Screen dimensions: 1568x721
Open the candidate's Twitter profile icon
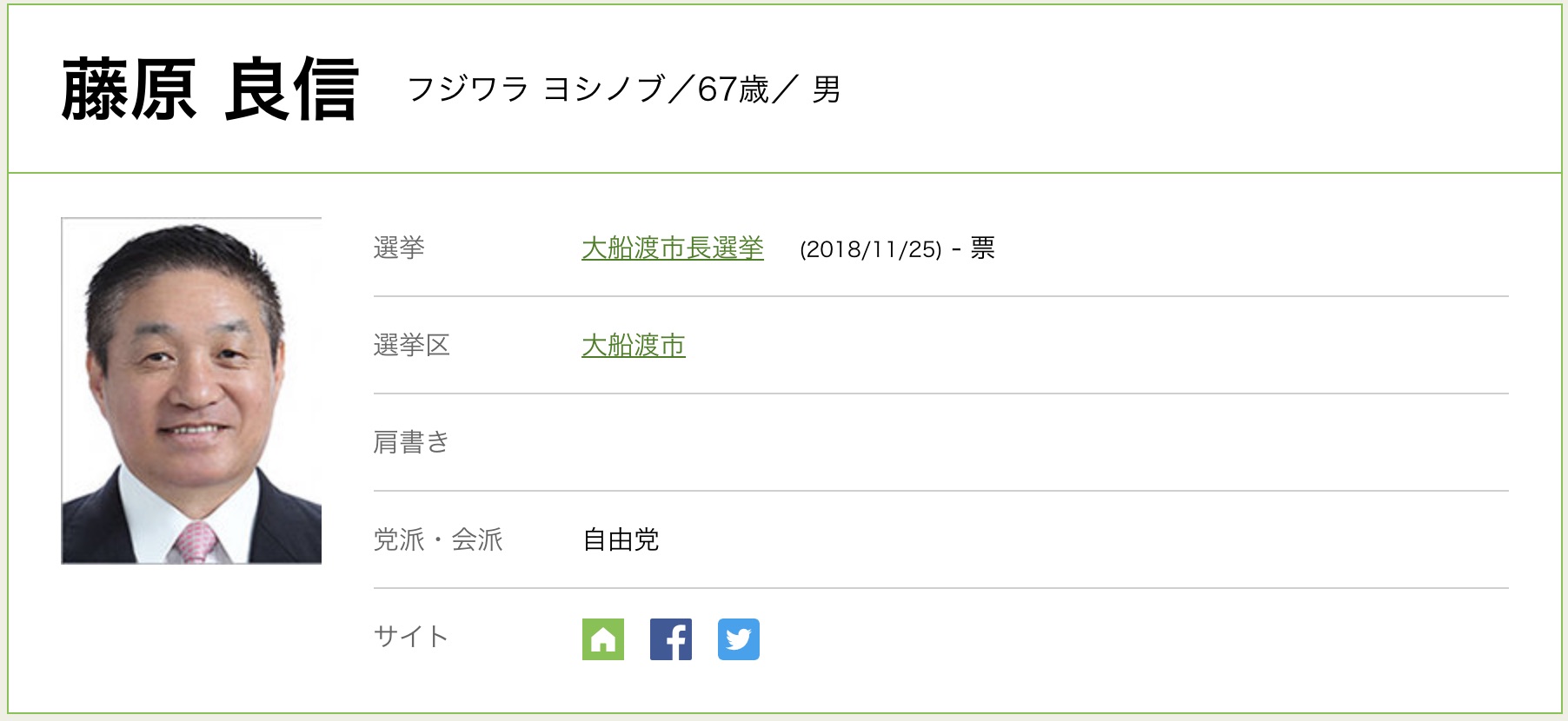point(739,639)
